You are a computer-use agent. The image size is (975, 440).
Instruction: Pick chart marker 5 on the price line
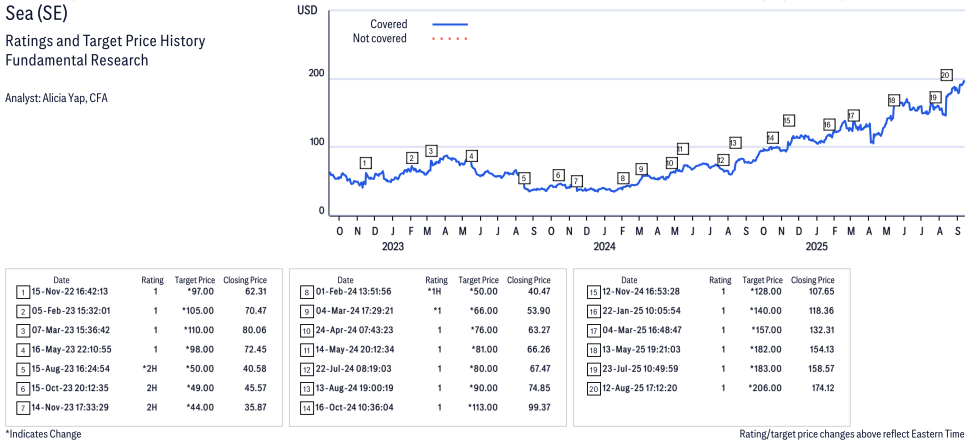click(x=524, y=178)
